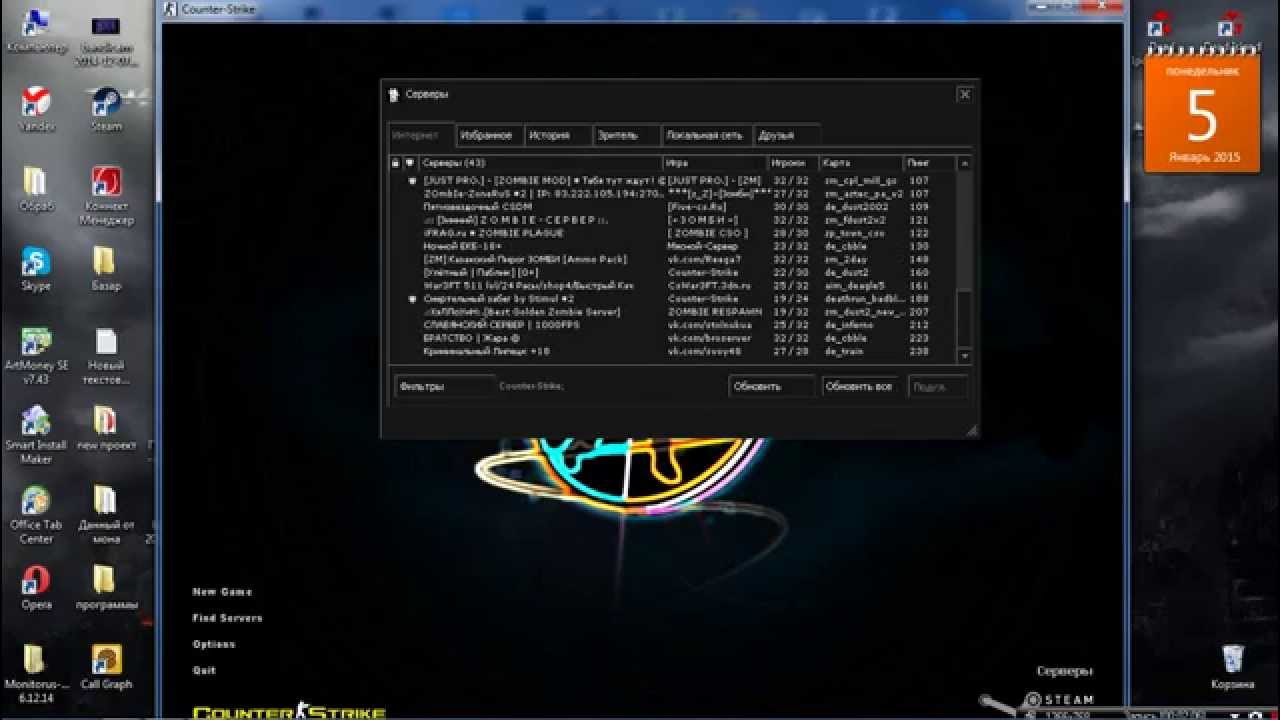Click the Quit menu item
The width and height of the screenshot is (1280, 720).
click(x=204, y=670)
